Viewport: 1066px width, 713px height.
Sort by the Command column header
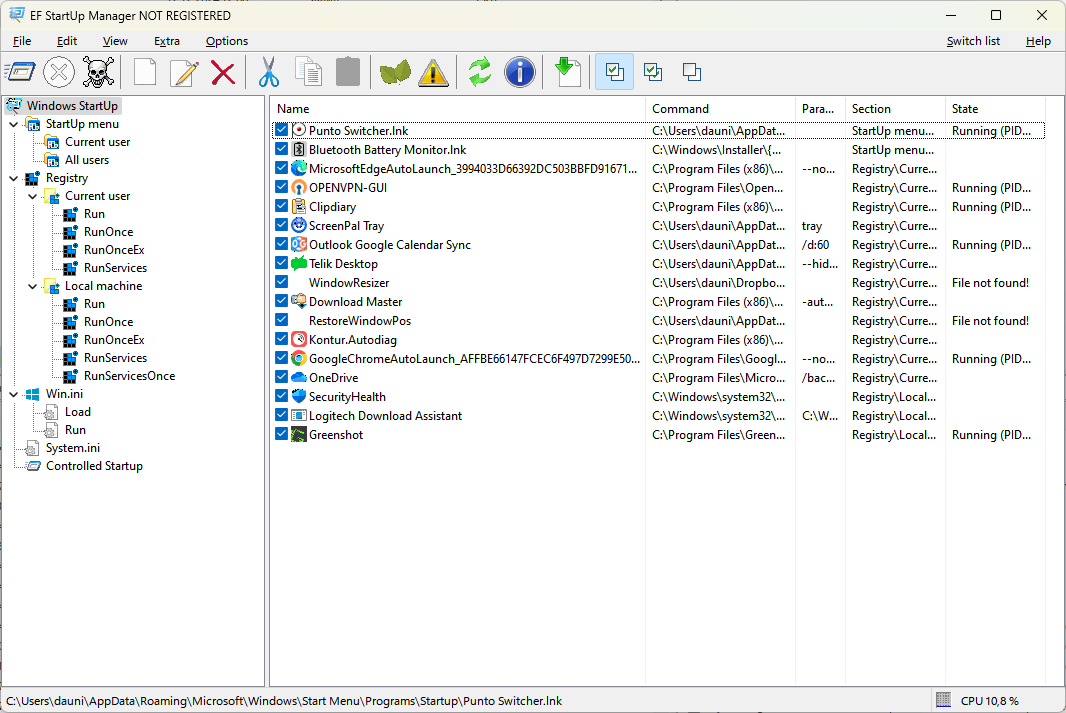point(720,109)
